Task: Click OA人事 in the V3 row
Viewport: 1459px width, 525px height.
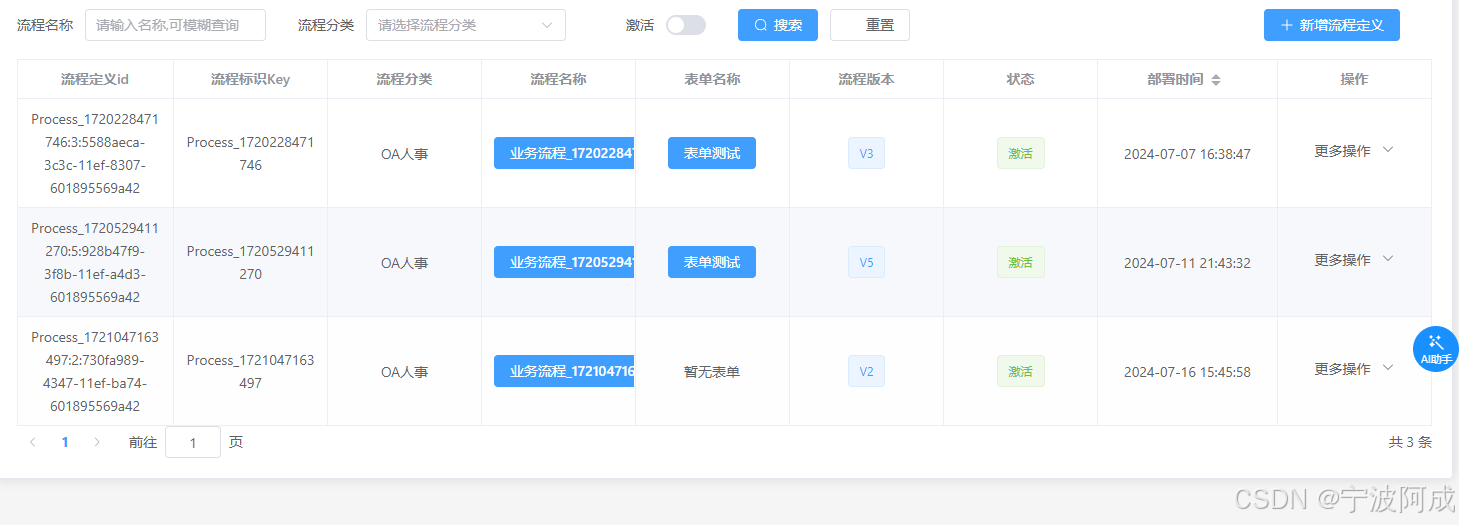Action: (404, 154)
